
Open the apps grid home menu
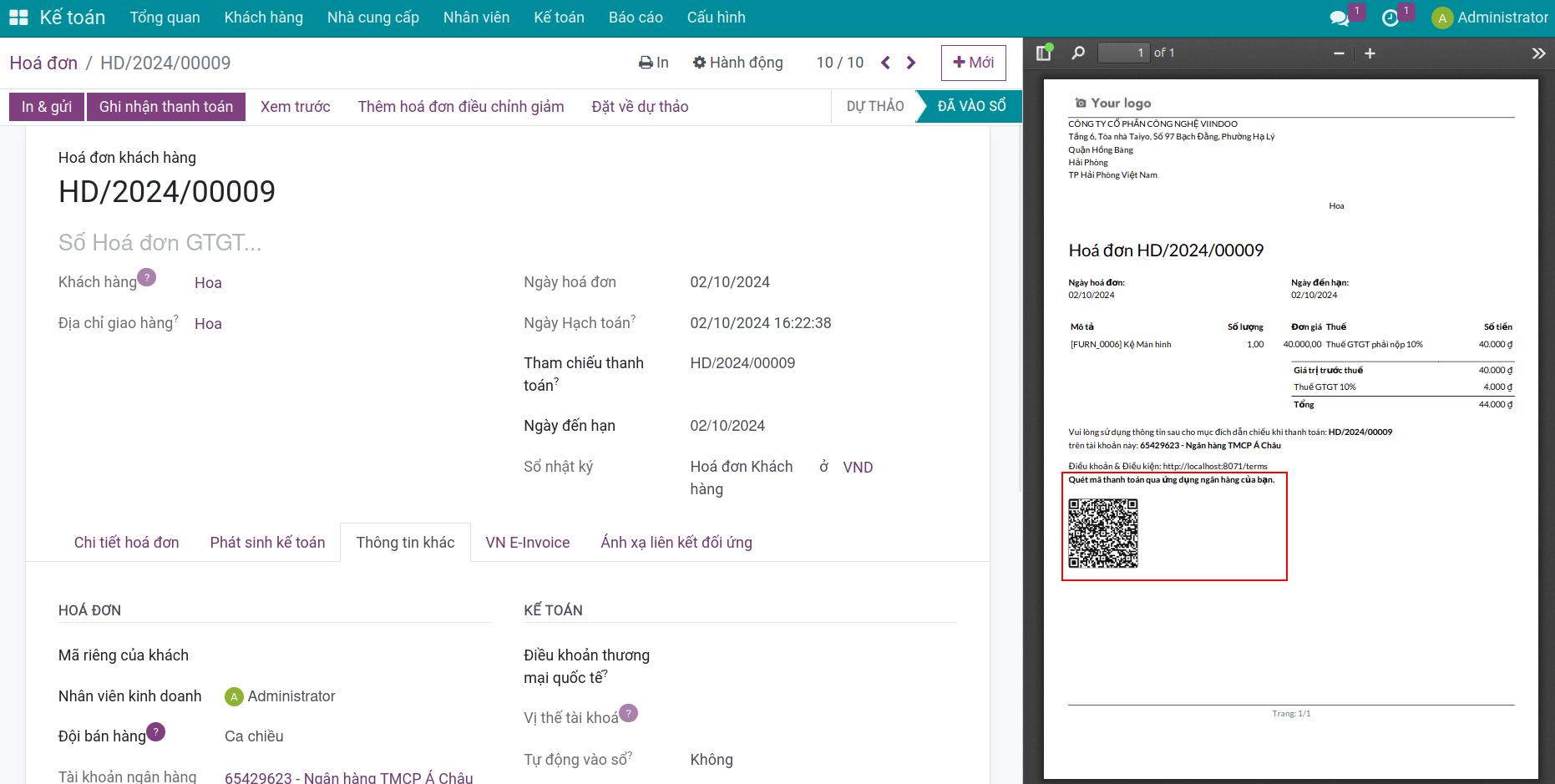coord(18,18)
